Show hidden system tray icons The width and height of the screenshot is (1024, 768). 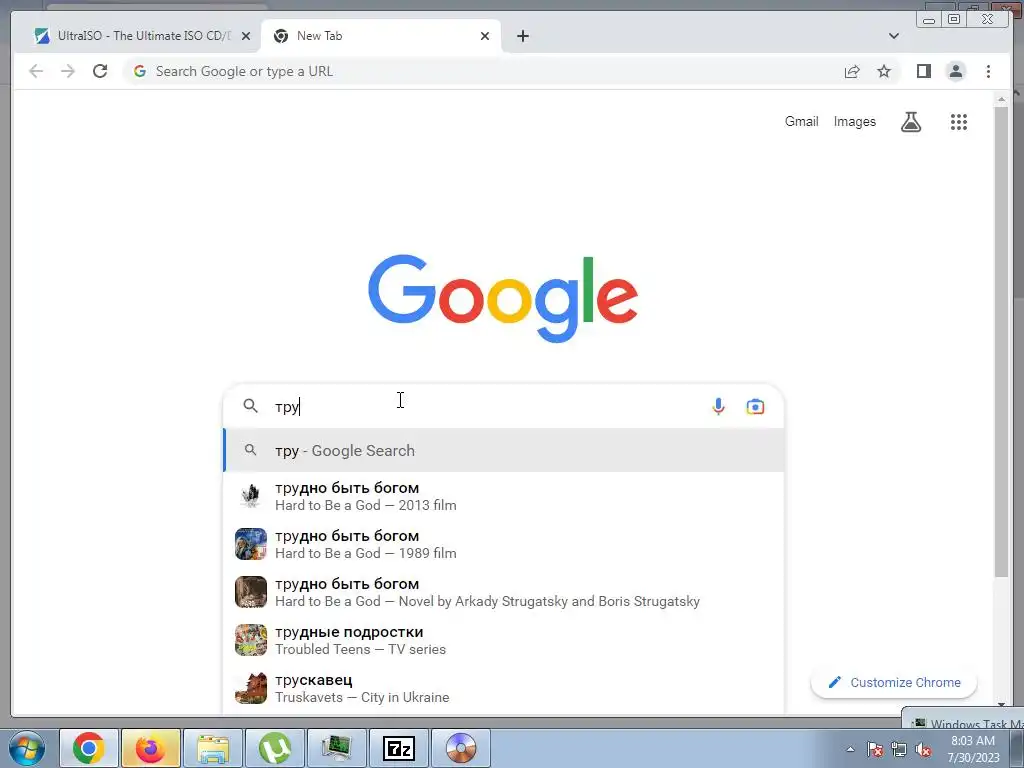click(850, 749)
